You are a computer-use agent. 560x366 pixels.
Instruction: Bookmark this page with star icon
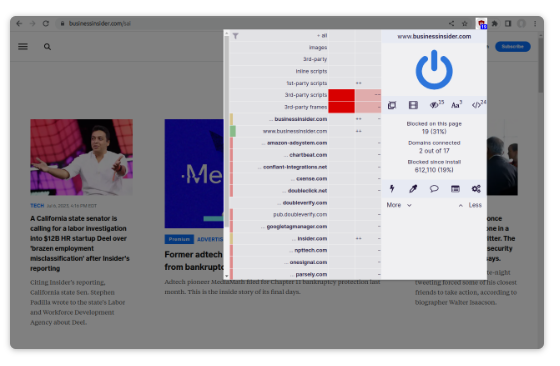click(465, 24)
